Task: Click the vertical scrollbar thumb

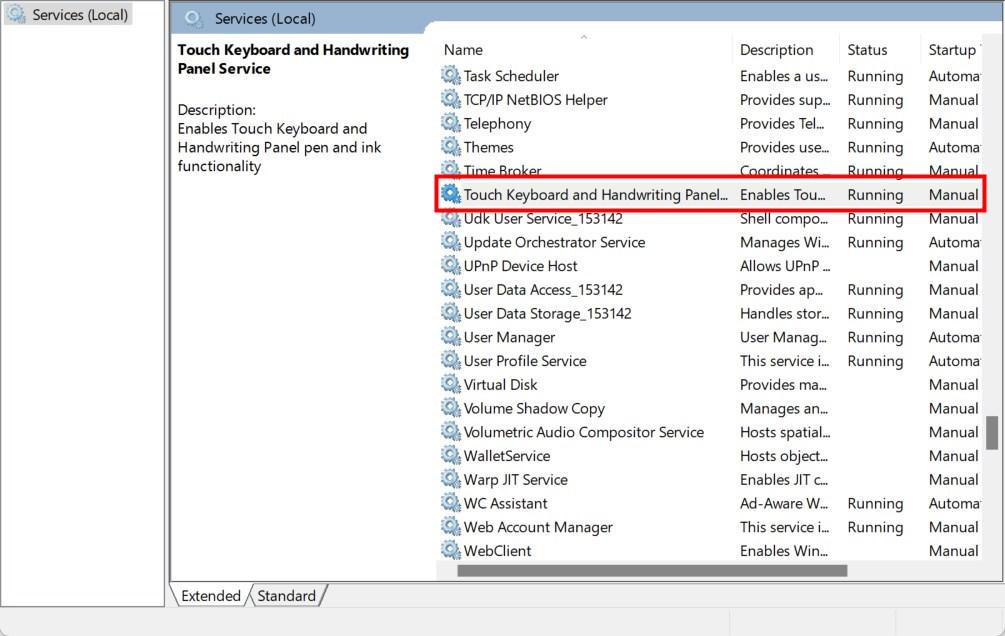Action: click(992, 433)
